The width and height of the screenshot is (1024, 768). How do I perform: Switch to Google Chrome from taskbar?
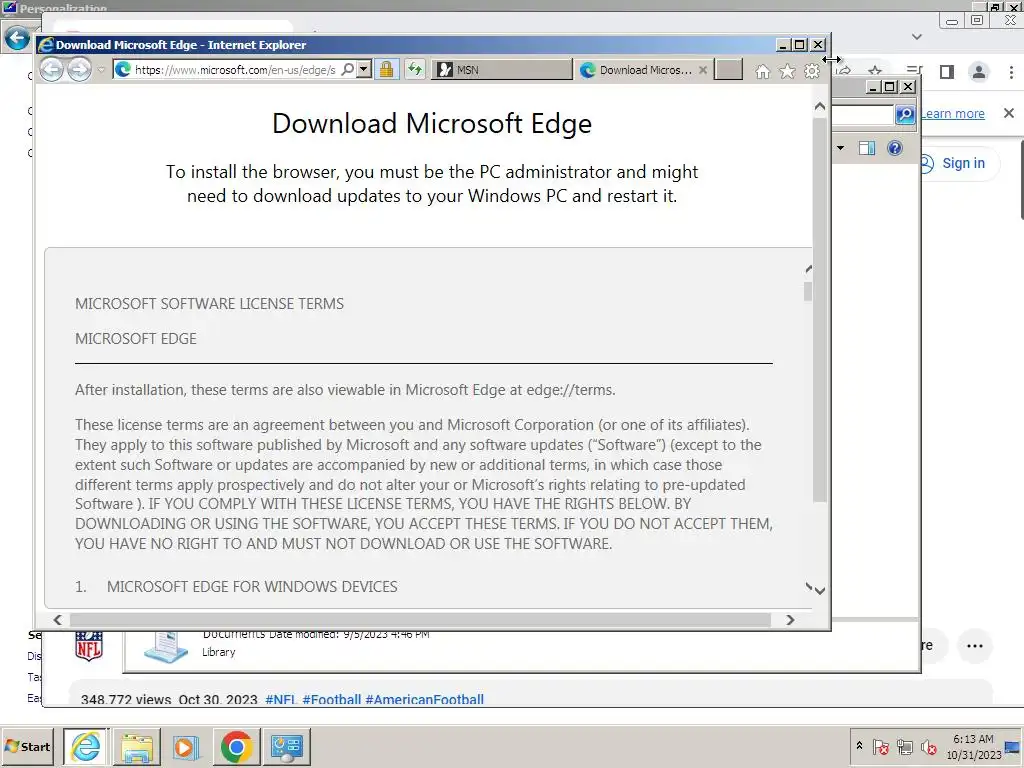236,746
